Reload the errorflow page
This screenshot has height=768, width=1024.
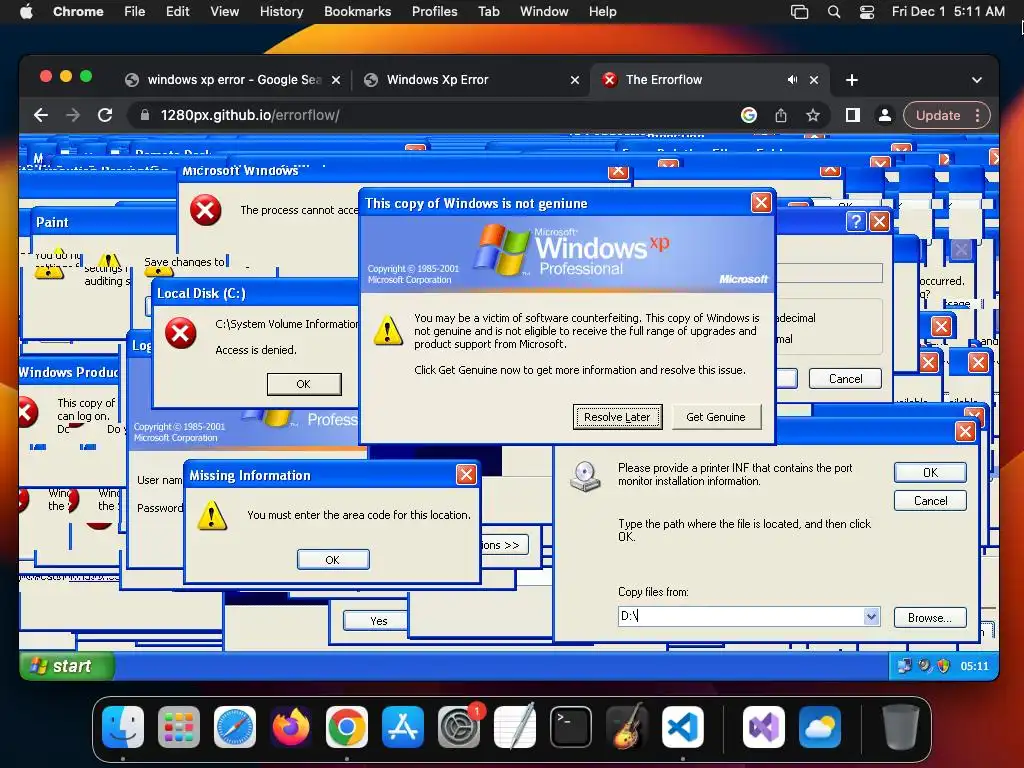pos(105,116)
